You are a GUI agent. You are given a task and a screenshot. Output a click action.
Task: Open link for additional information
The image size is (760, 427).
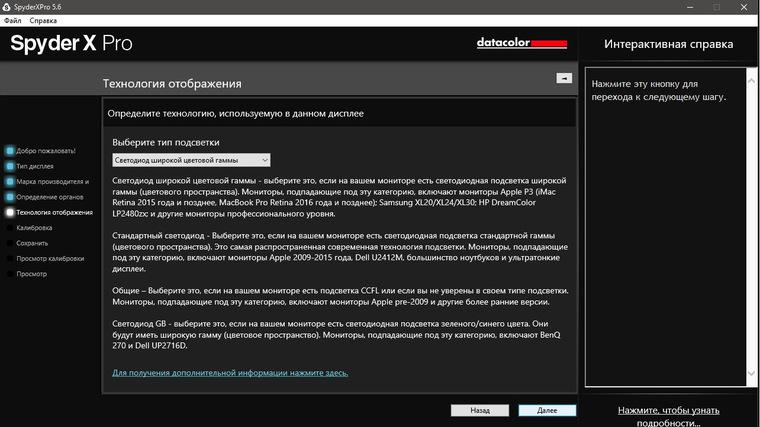coord(230,373)
